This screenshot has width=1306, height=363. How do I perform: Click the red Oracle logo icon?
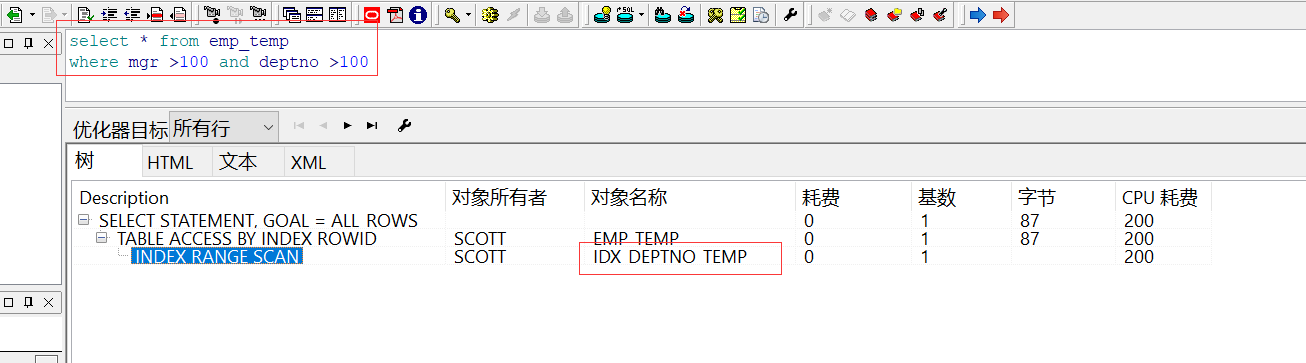(371, 15)
